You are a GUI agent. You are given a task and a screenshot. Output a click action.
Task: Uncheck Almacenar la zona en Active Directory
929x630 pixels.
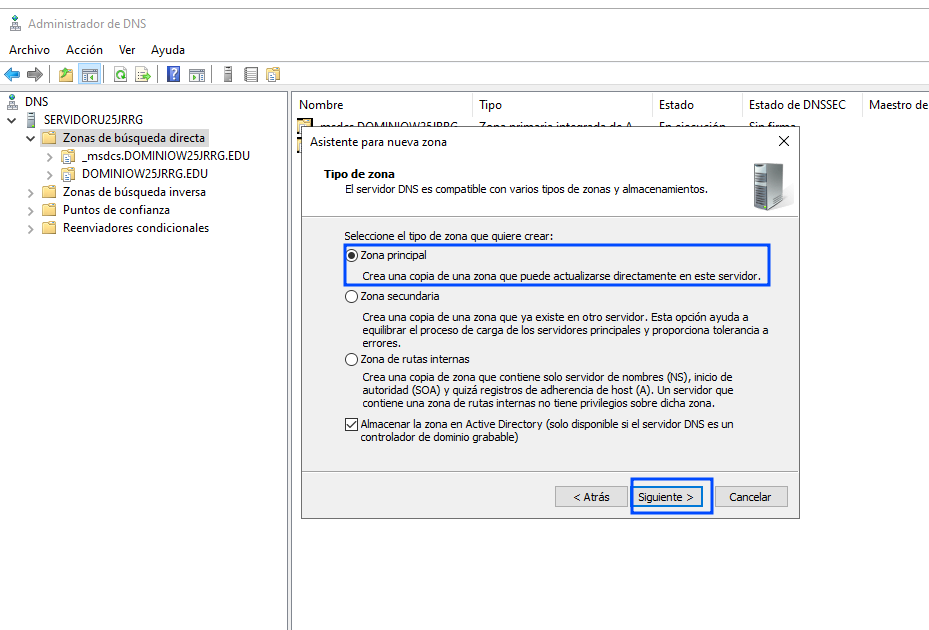pyautogui.click(x=351, y=424)
